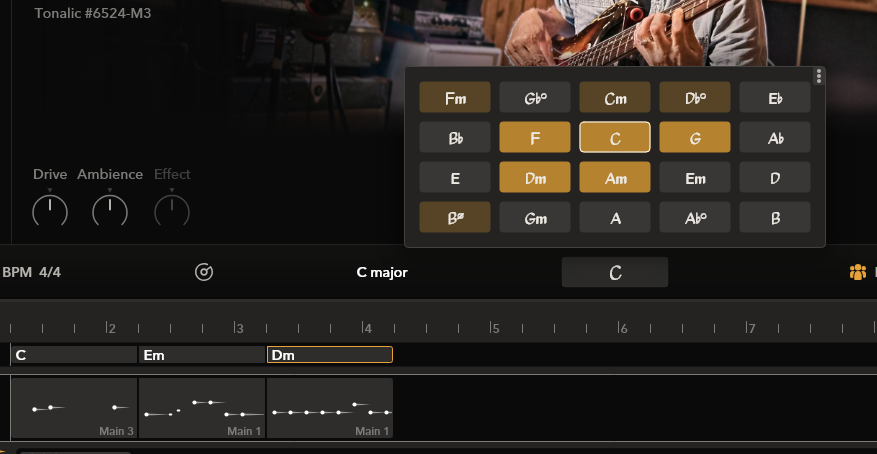
Task: Open the C major key selector
Action: (x=382, y=272)
